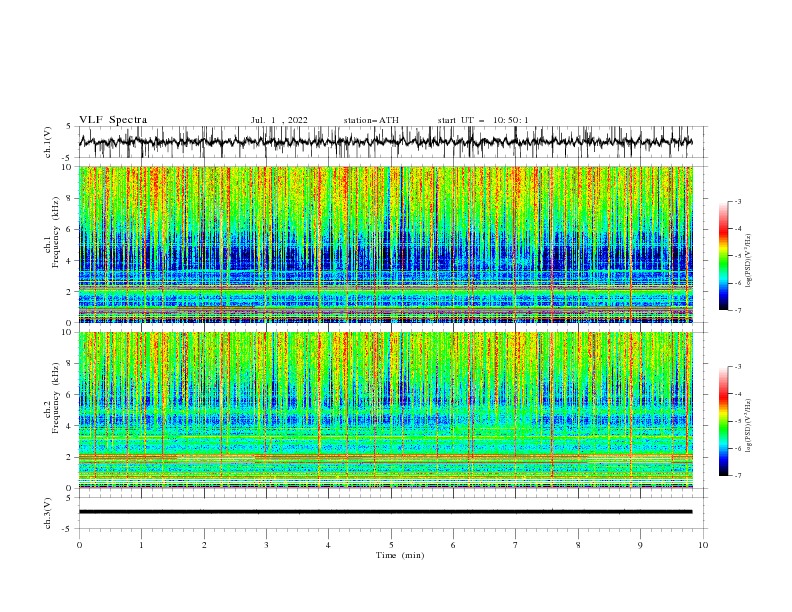This screenshot has height=612, width=792.
Task: Click time axis tick label "7"
Action: tap(516, 545)
